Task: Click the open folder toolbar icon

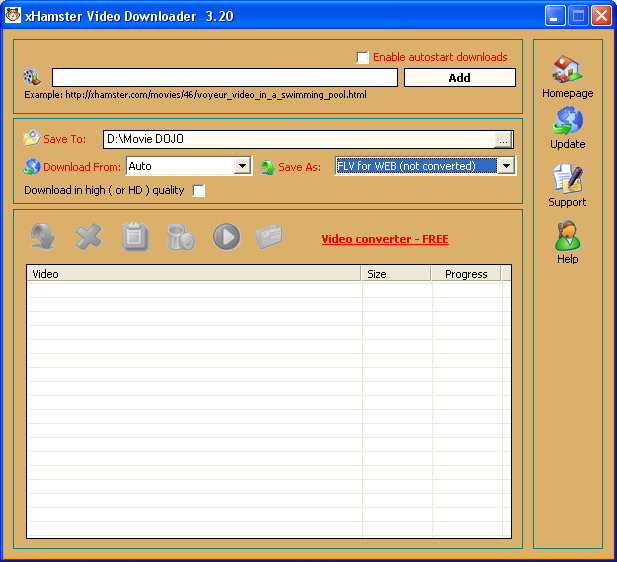Action: pyautogui.click(x=269, y=236)
